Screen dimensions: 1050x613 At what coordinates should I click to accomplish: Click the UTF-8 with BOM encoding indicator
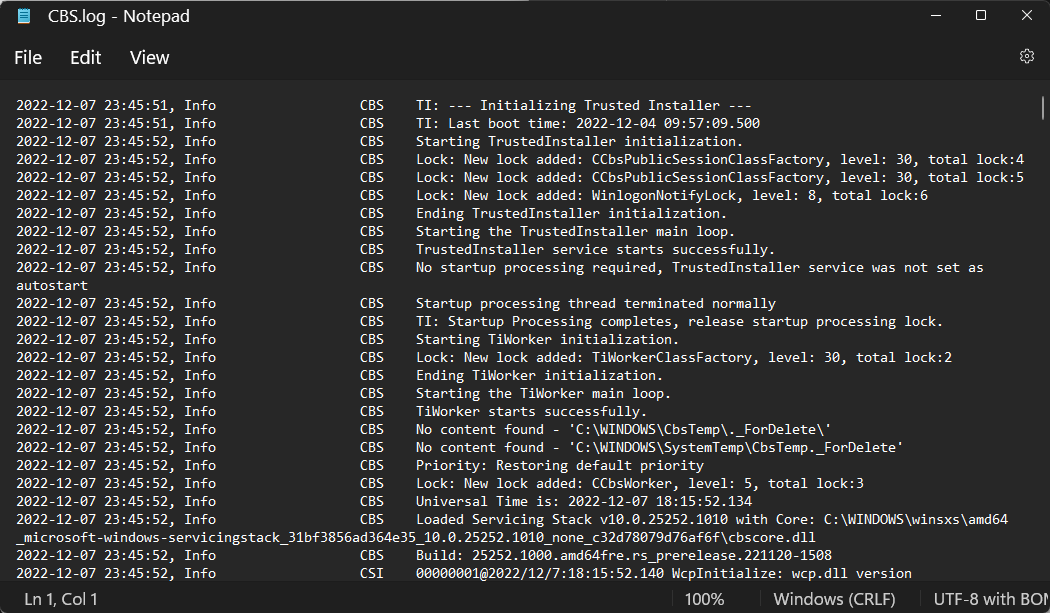coord(990,599)
